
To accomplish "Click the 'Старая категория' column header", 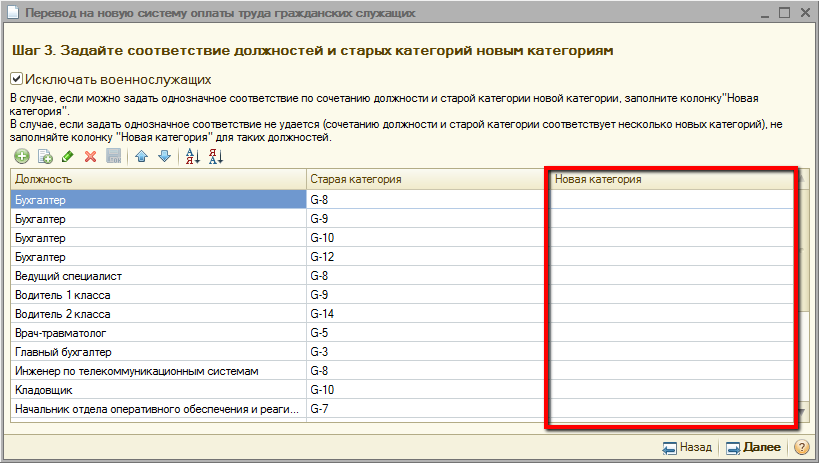I will pyautogui.click(x=427, y=179).
